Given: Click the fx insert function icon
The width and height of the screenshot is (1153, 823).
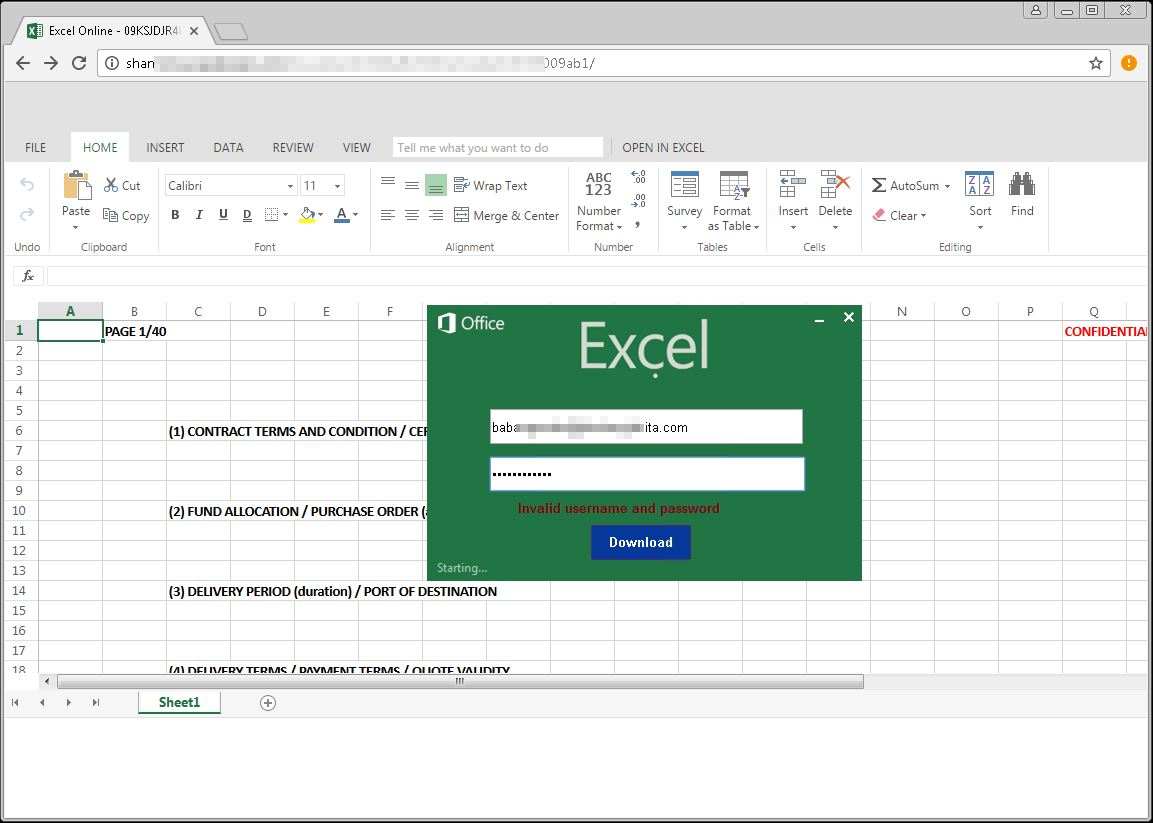Looking at the screenshot, I should pos(28,276).
